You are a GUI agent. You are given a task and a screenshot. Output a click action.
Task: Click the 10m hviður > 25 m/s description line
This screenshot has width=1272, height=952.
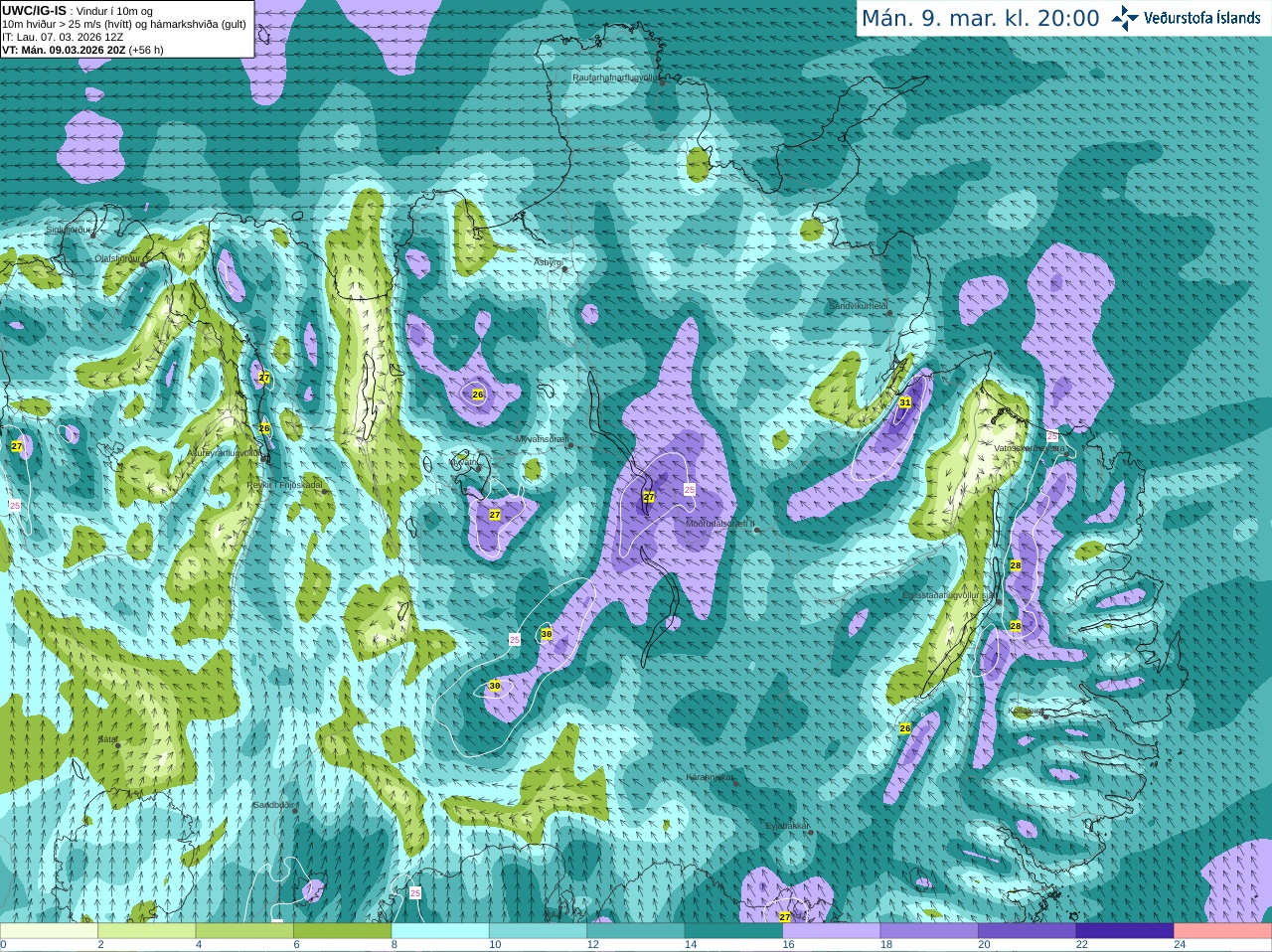[124, 24]
